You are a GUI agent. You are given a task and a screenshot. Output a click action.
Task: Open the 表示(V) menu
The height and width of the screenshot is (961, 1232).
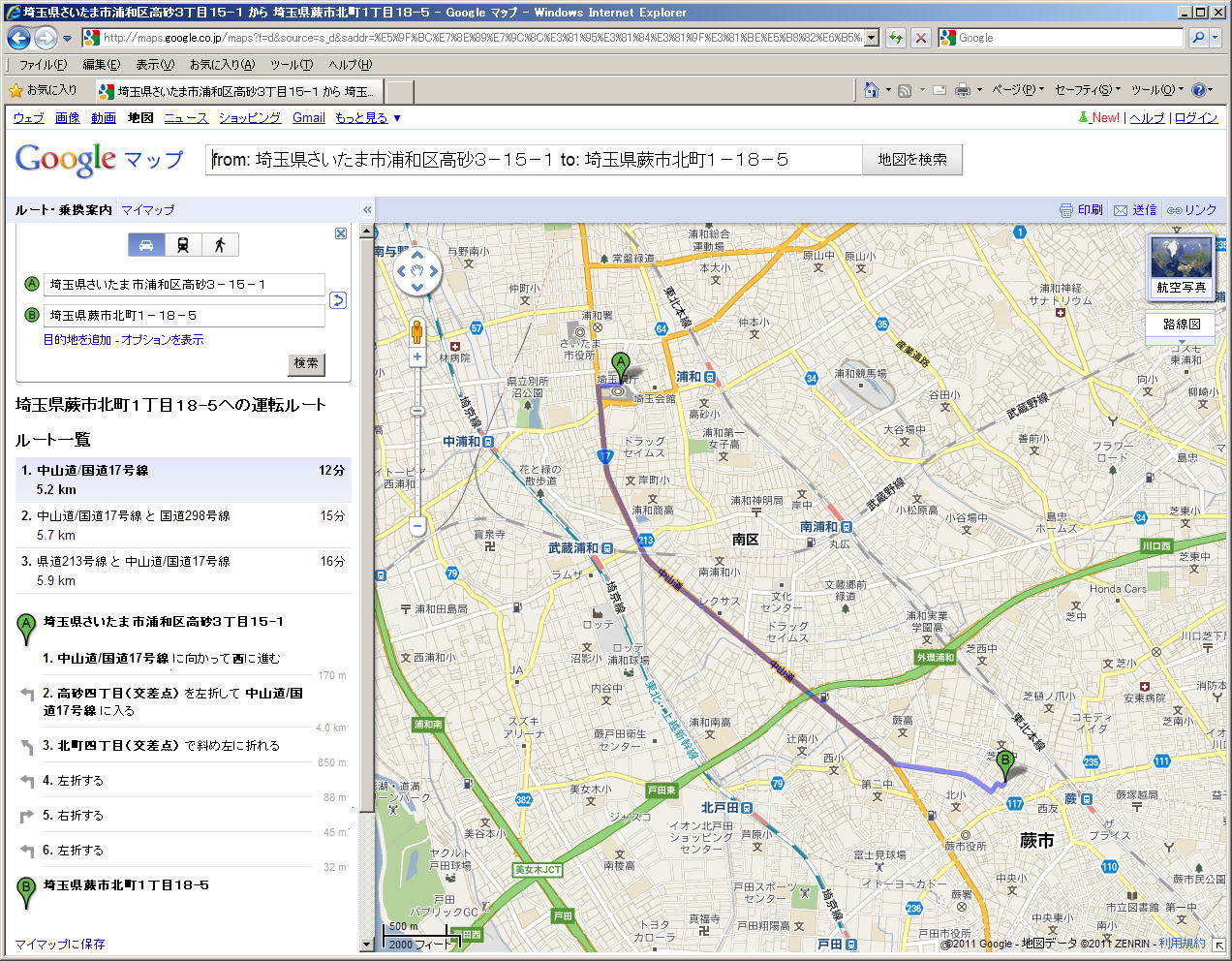155,65
